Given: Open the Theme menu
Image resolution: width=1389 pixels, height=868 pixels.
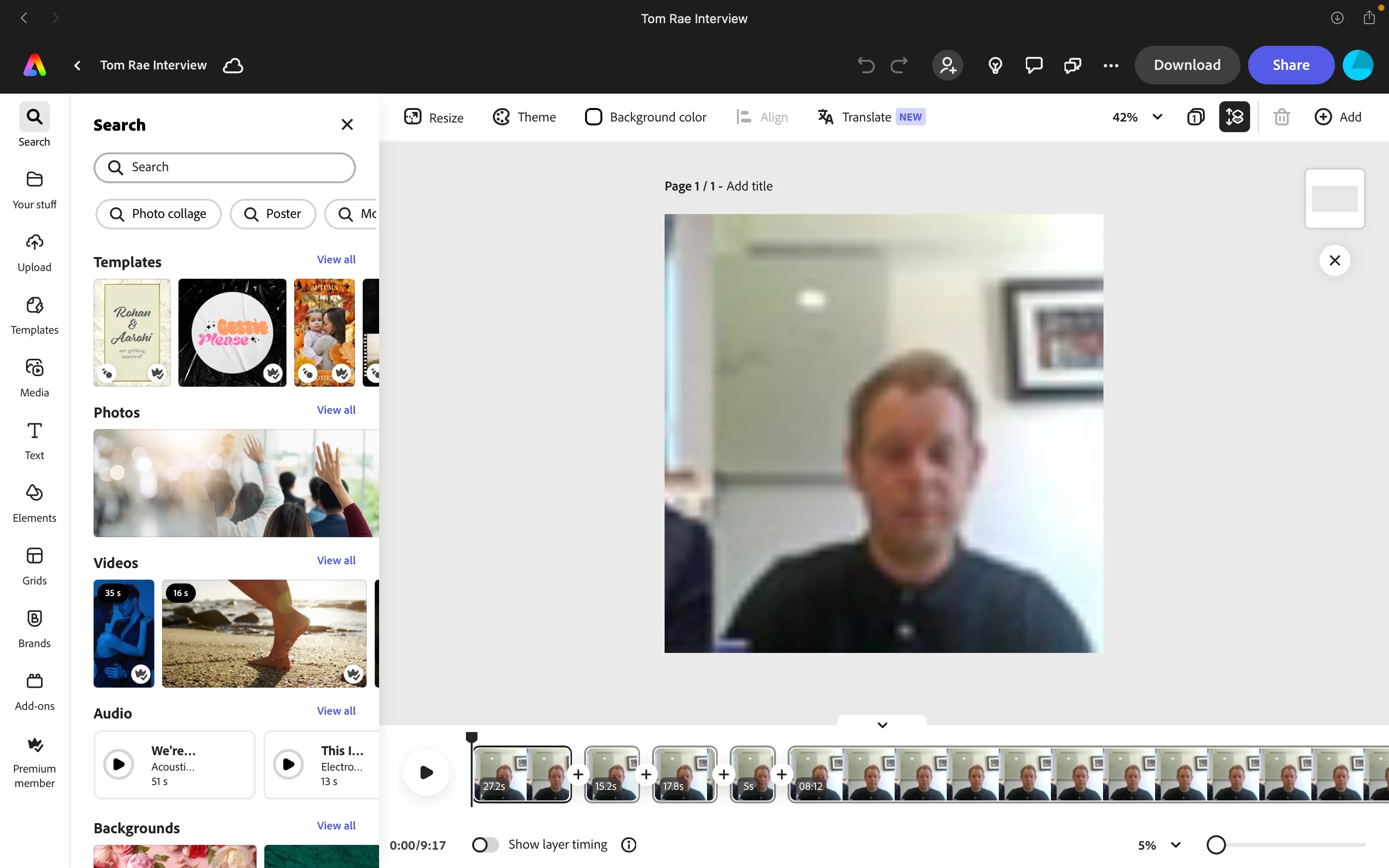Looking at the screenshot, I should point(524,117).
